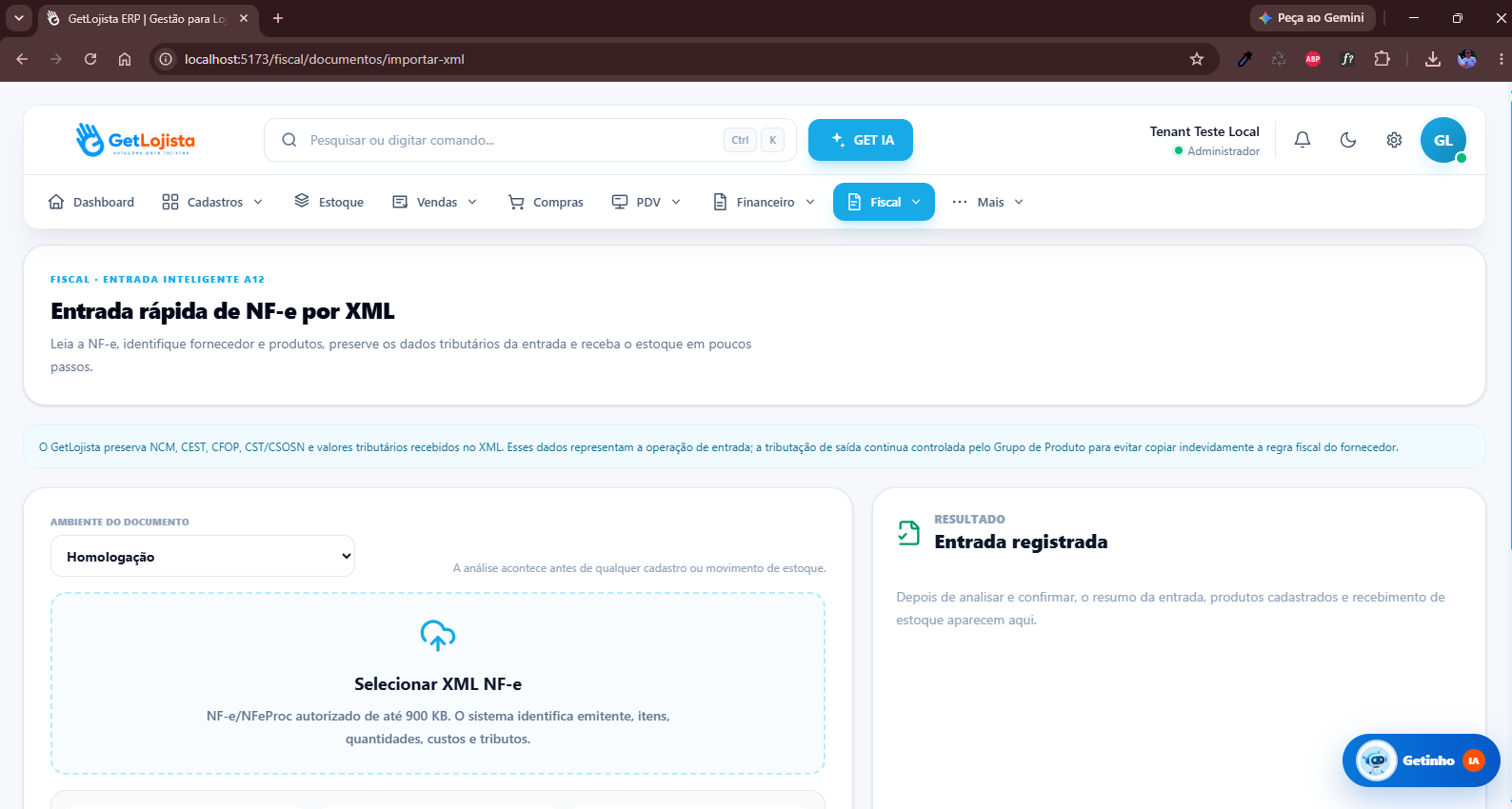The image size is (1512, 809).
Task: Bookmark this page with the star
Action: (x=1197, y=59)
